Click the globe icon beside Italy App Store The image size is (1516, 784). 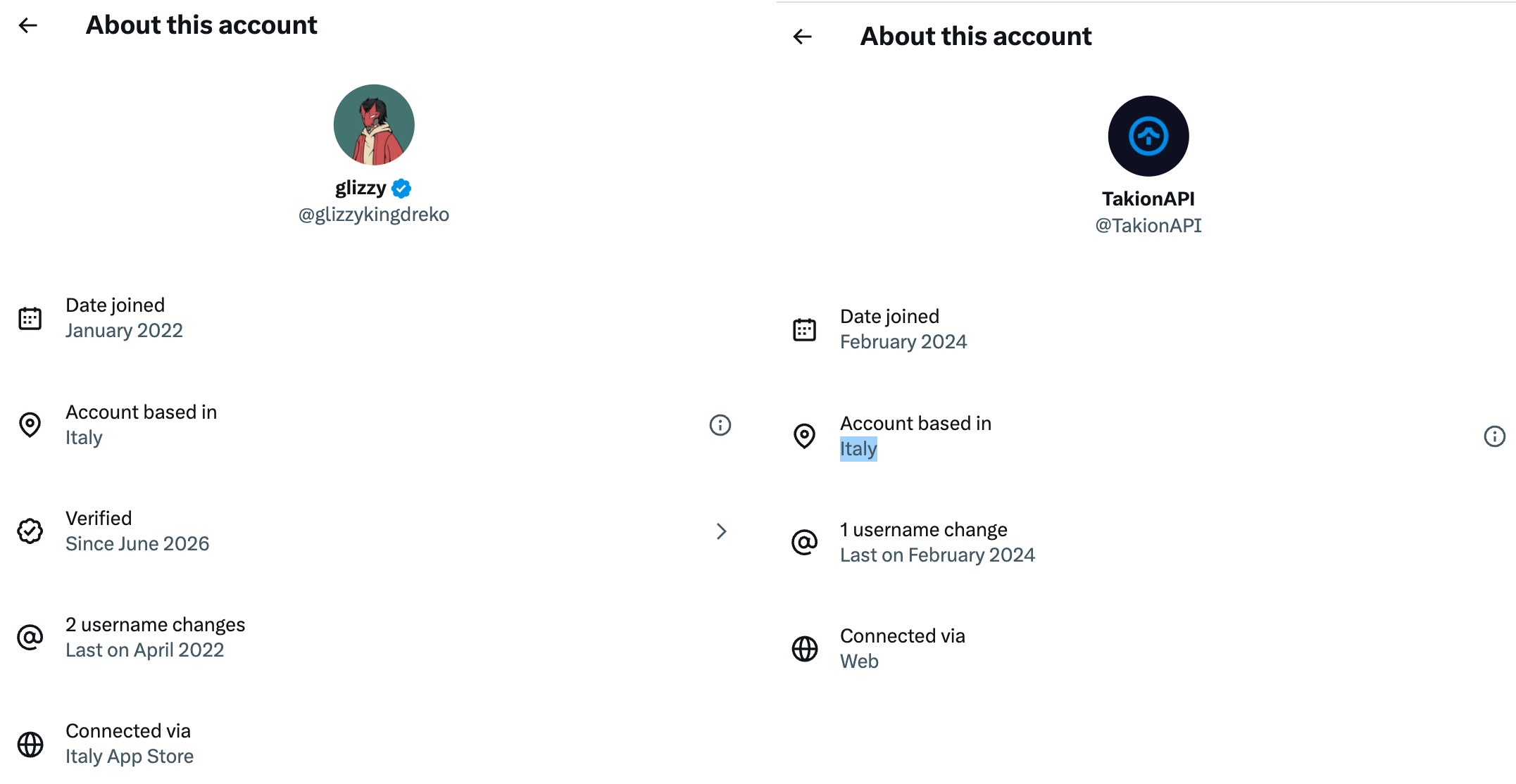coord(30,744)
